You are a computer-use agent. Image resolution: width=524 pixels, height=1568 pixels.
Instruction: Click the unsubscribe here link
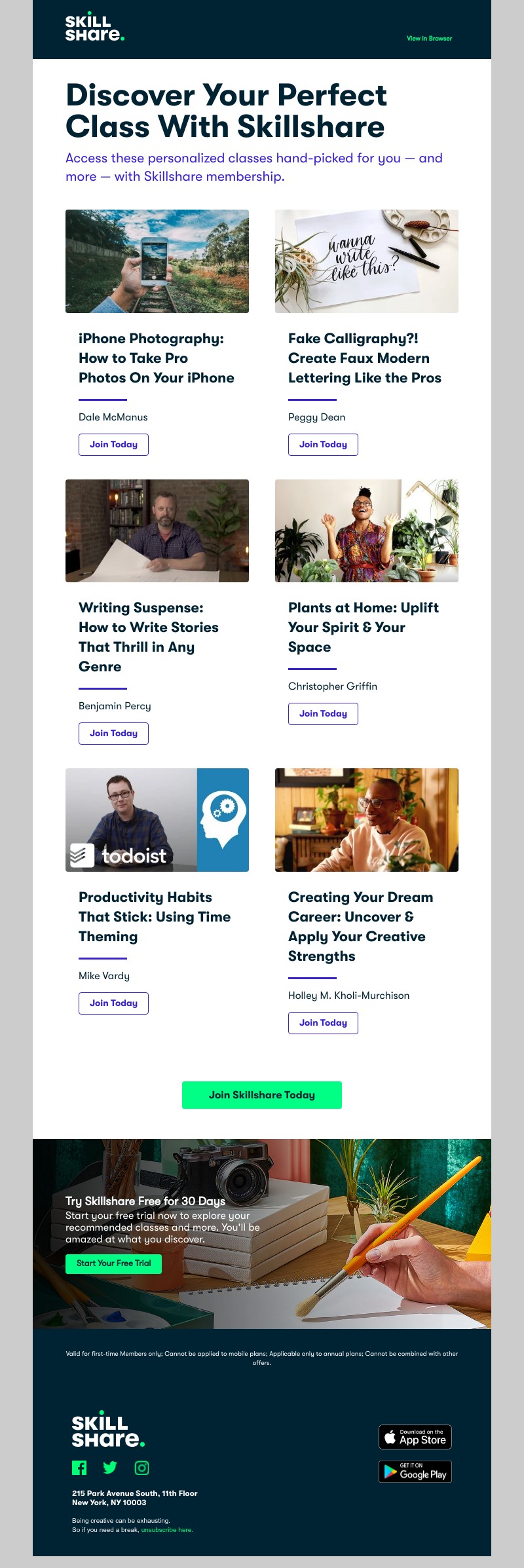[167, 1530]
